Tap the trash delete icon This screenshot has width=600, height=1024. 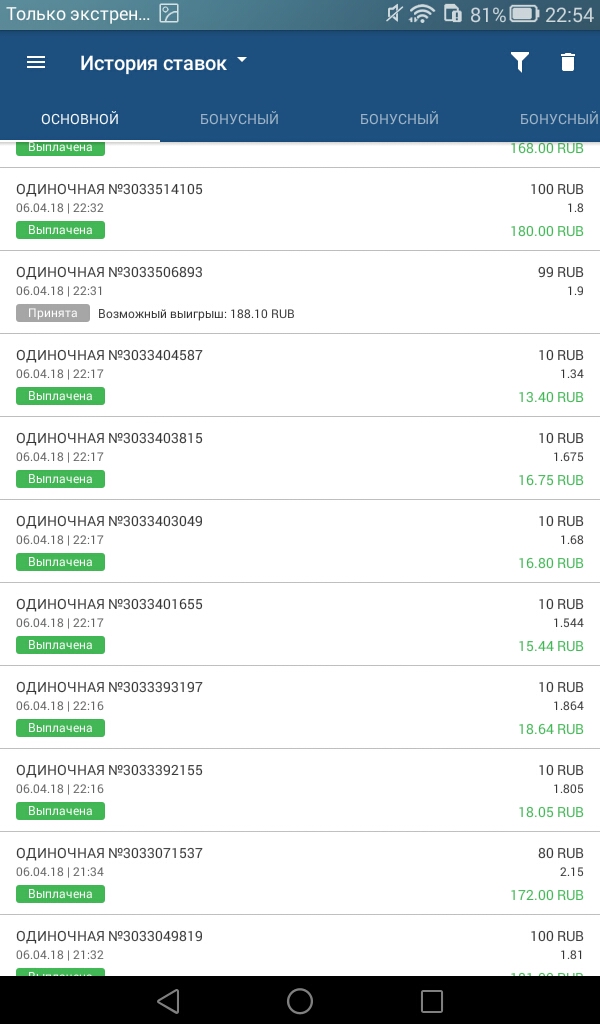[x=568, y=62]
